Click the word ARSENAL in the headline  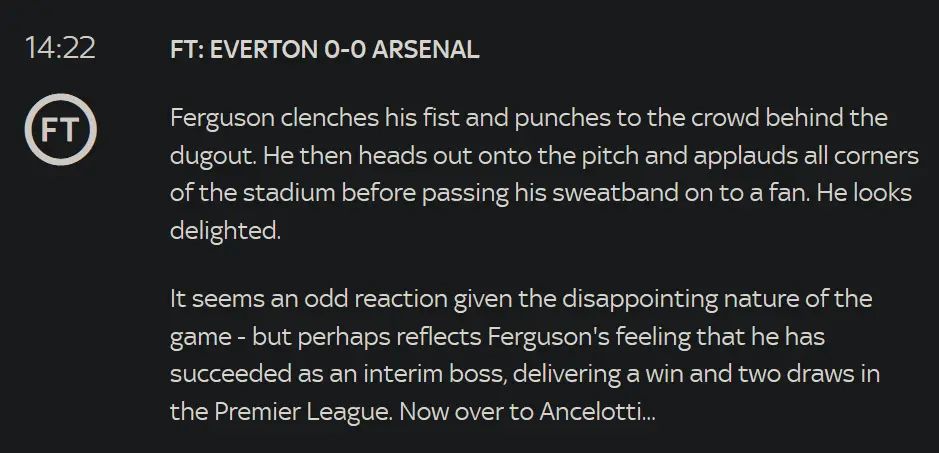pos(425,50)
